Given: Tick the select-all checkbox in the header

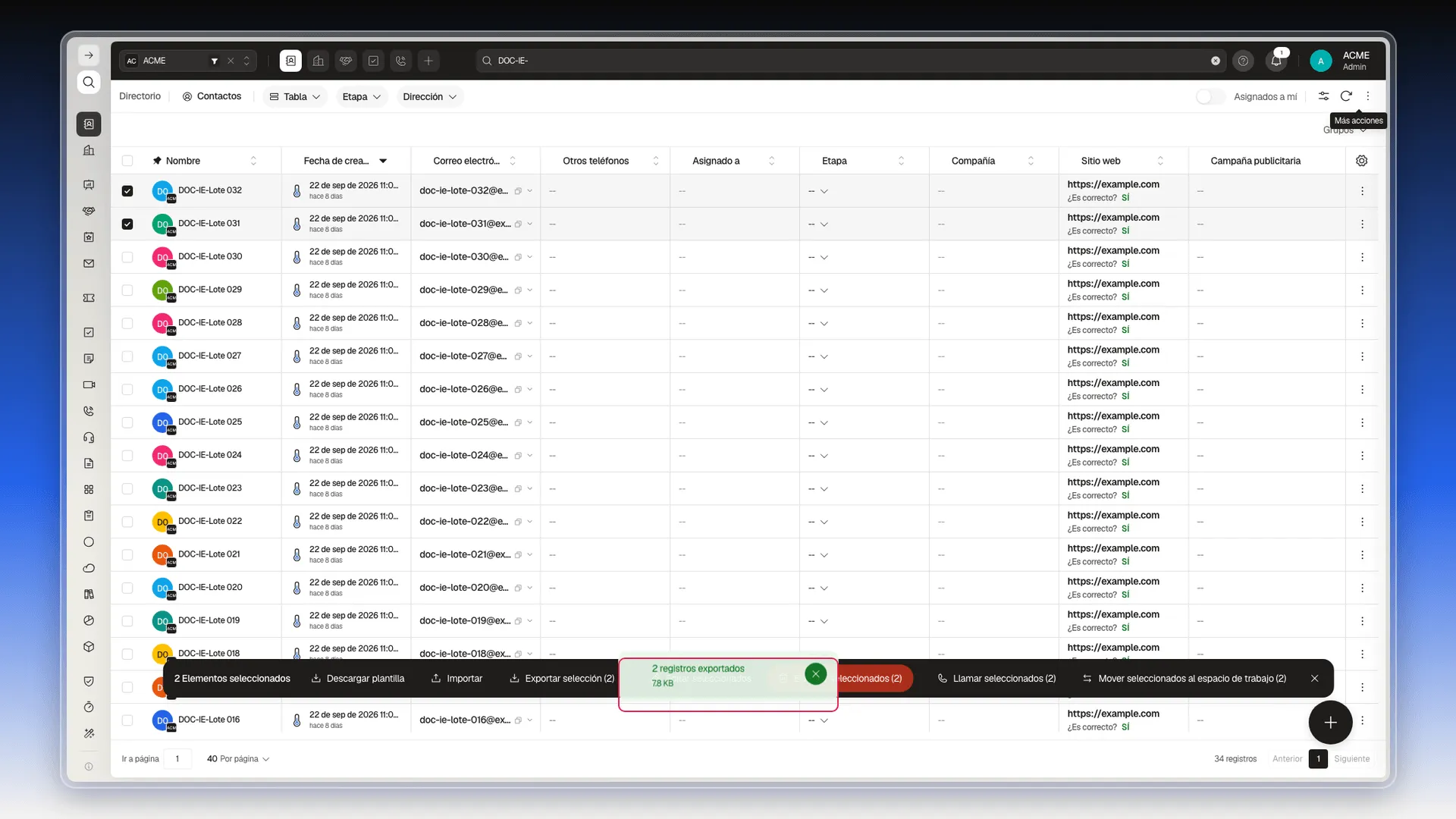Looking at the screenshot, I should click(x=127, y=161).
